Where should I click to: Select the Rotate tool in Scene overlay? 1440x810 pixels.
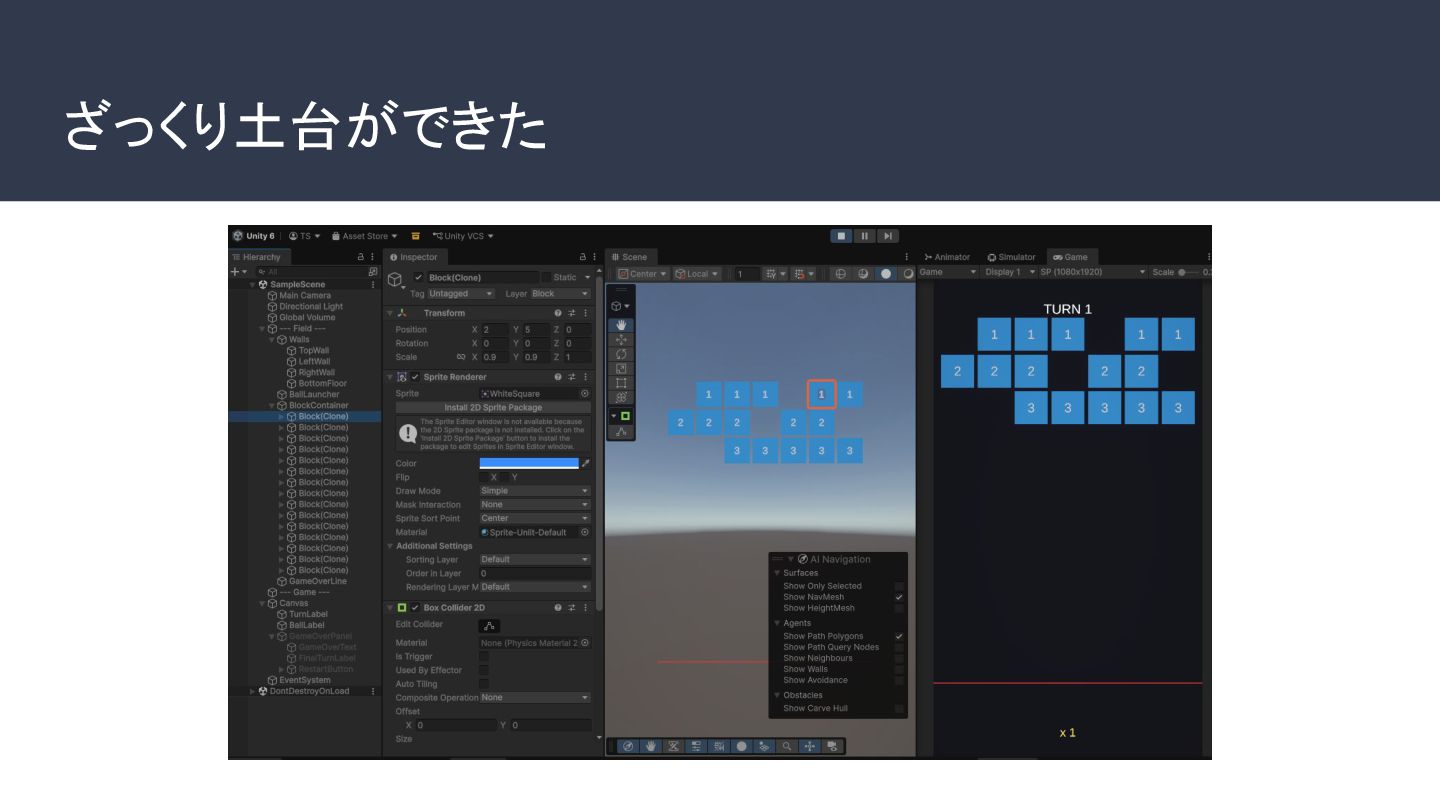(x=621, y=354)
